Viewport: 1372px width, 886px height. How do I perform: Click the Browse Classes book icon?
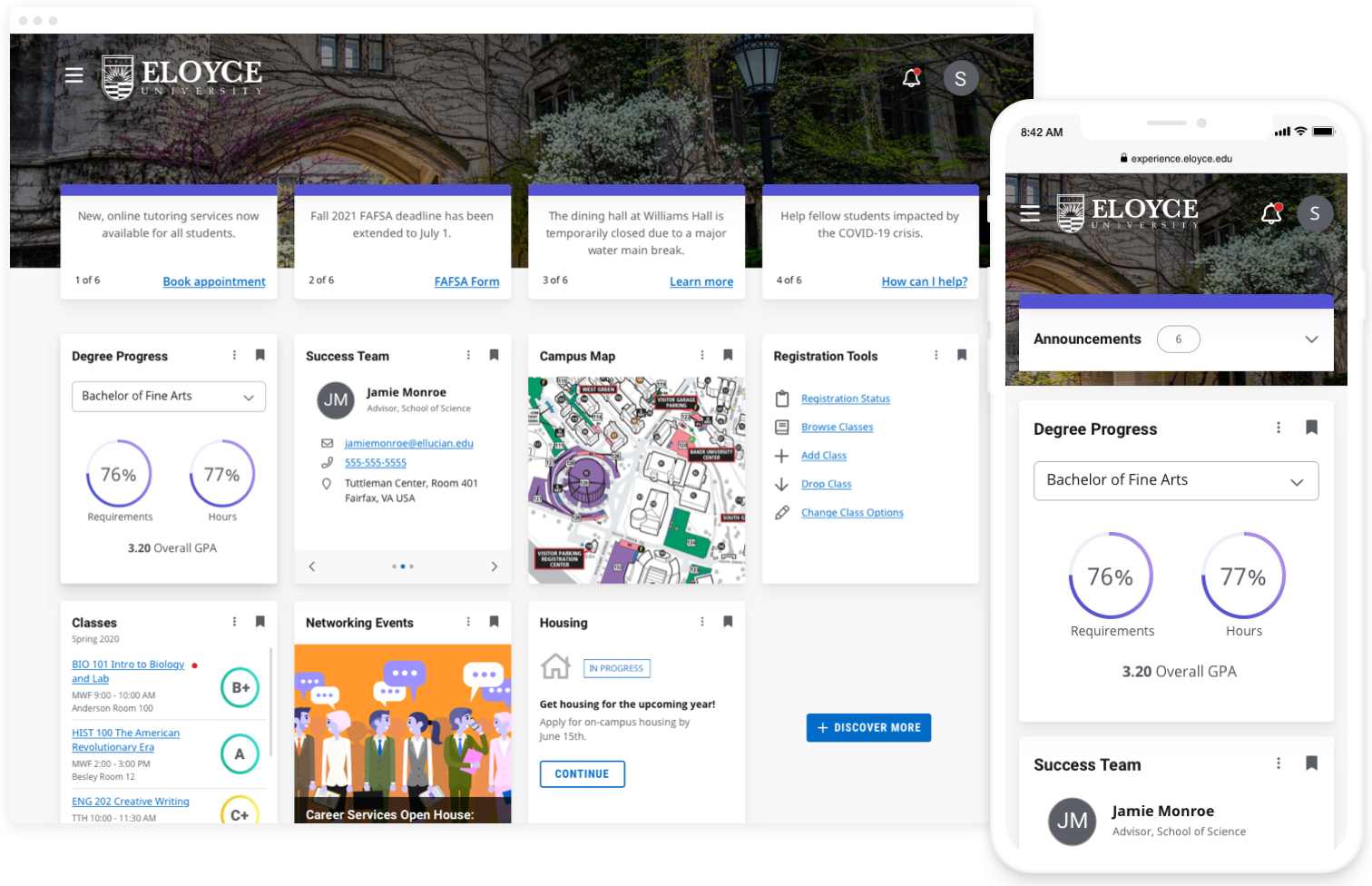(x=782, y=428)
